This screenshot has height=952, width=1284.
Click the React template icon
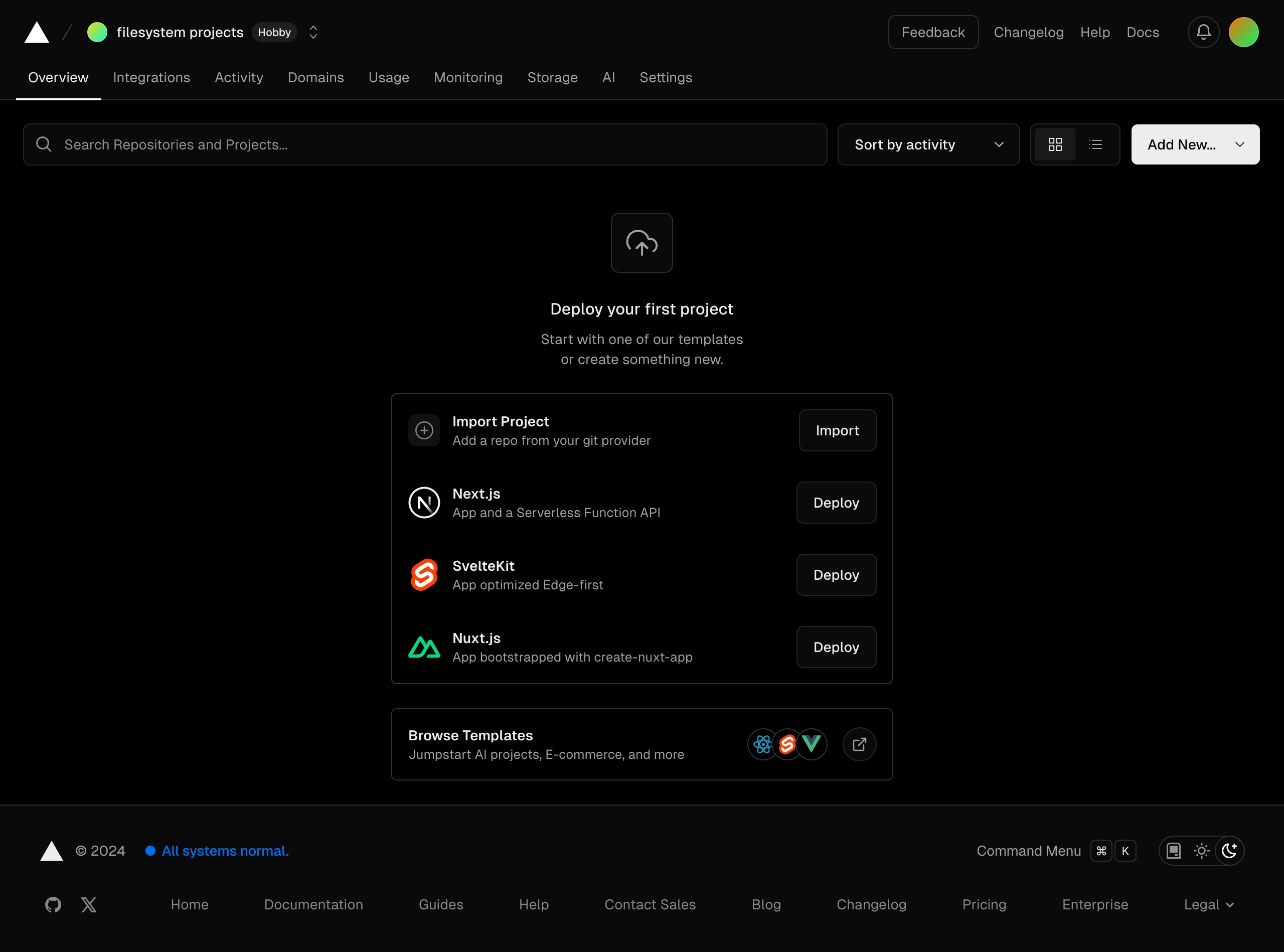point(762,744)
